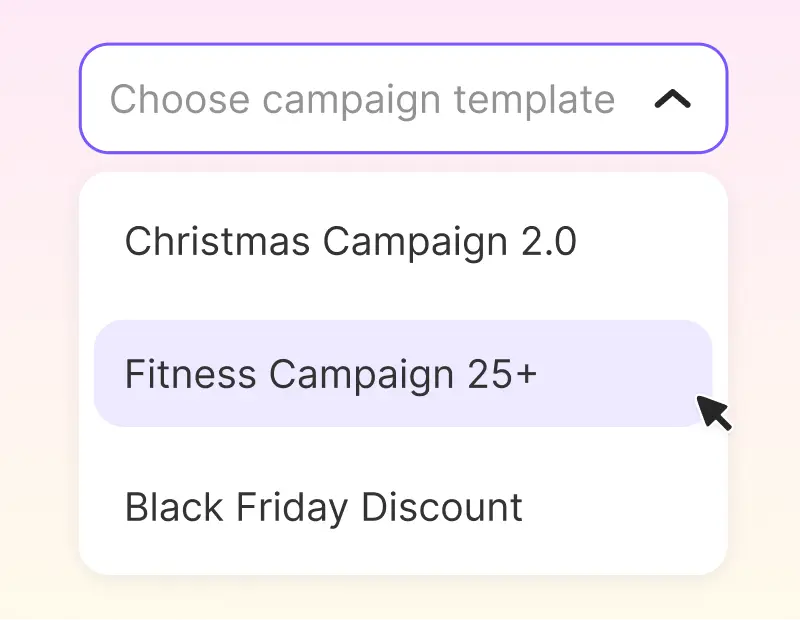Select the last template, Black Friday
The width and height of the screenshot is (800, 620).
coord(403,507)
